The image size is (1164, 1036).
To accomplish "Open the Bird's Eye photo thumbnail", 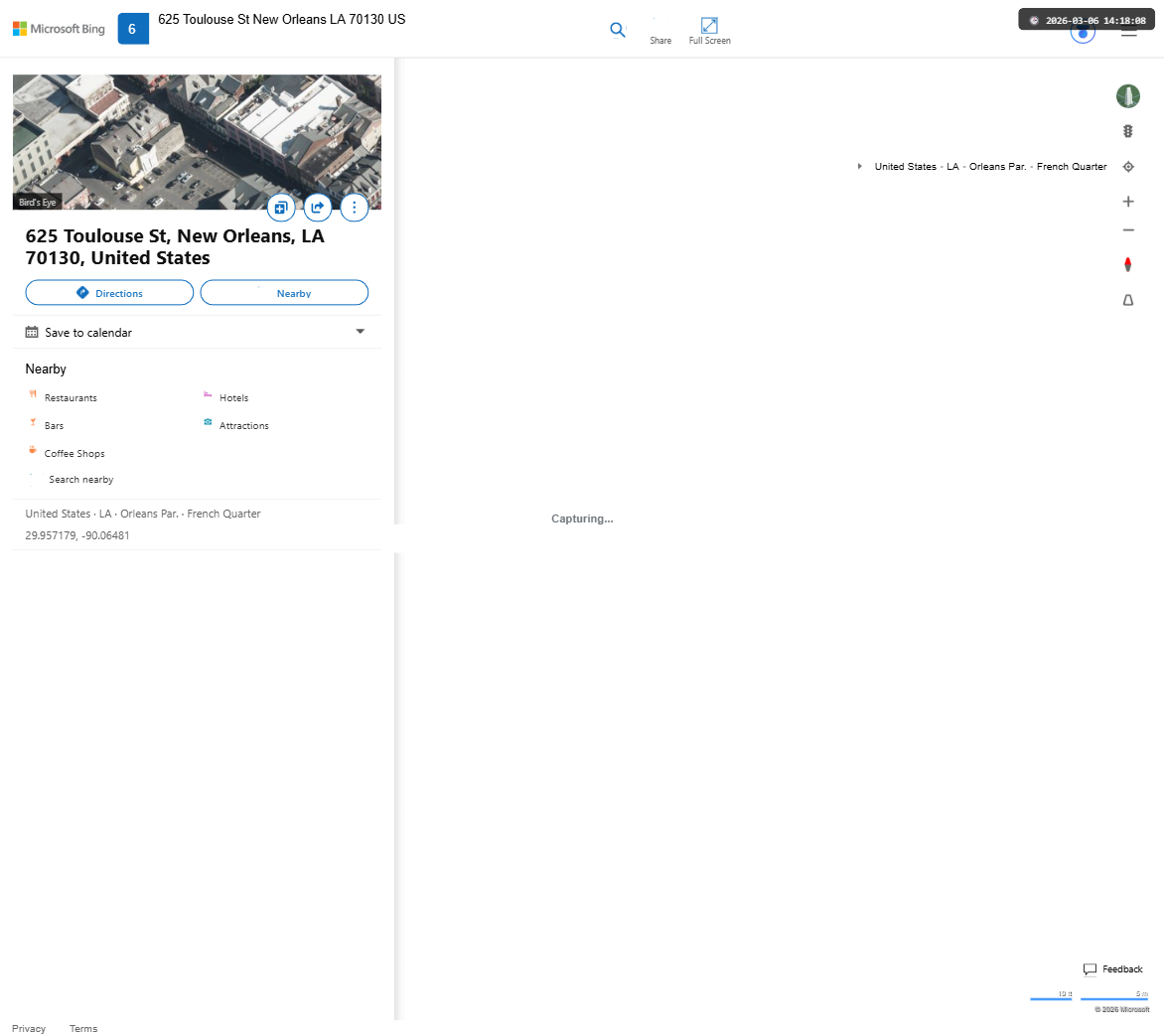I will coord(197,141).
